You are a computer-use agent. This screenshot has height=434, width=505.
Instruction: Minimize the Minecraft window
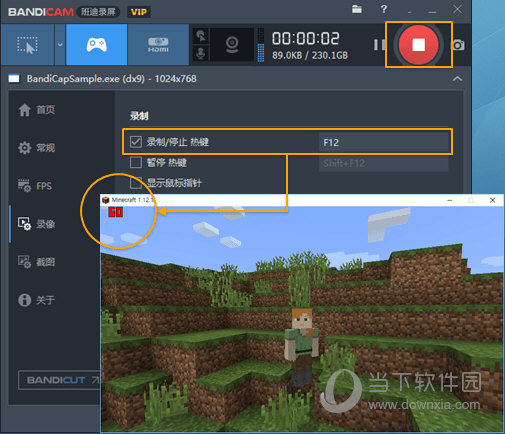tap(450, 200)
